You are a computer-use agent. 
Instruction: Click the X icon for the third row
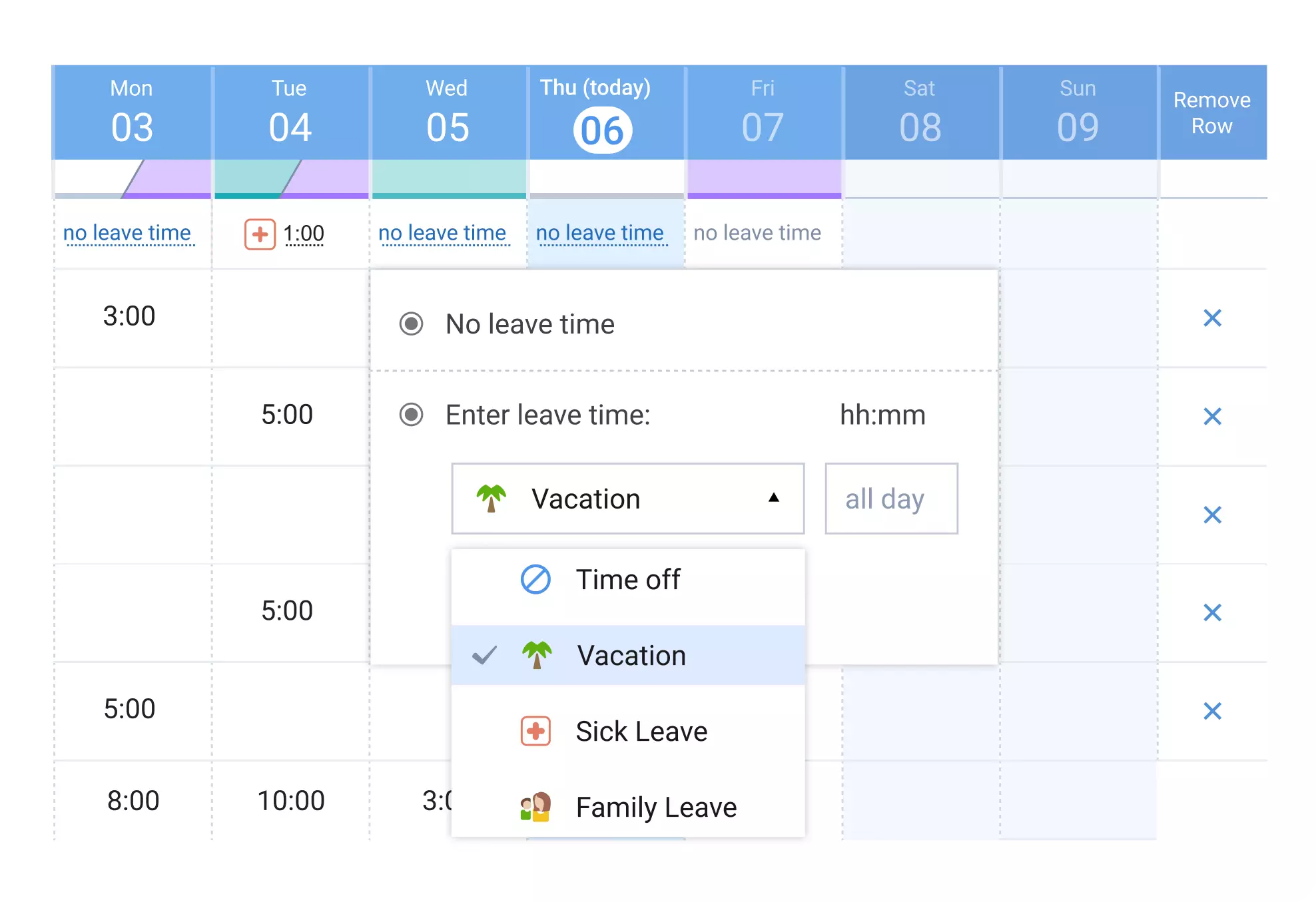[1212, 515]
